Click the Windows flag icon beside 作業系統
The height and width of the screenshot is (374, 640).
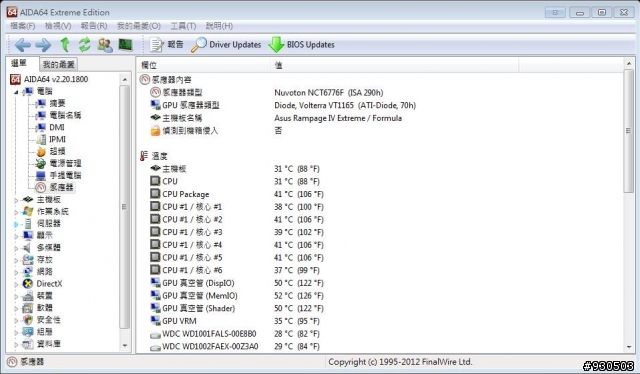coord(28,211)
